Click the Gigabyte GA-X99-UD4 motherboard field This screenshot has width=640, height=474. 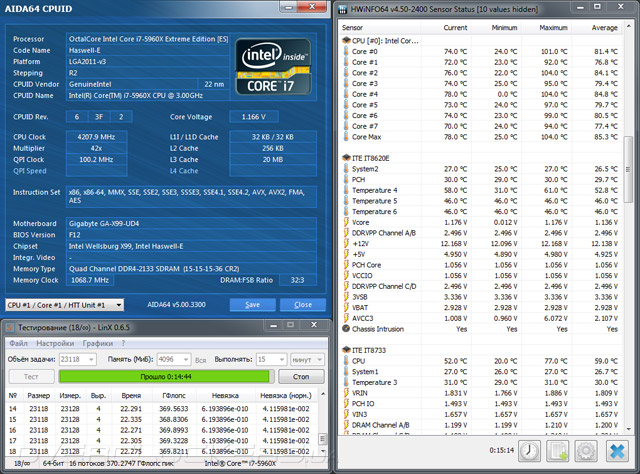(x=191, y=224)
